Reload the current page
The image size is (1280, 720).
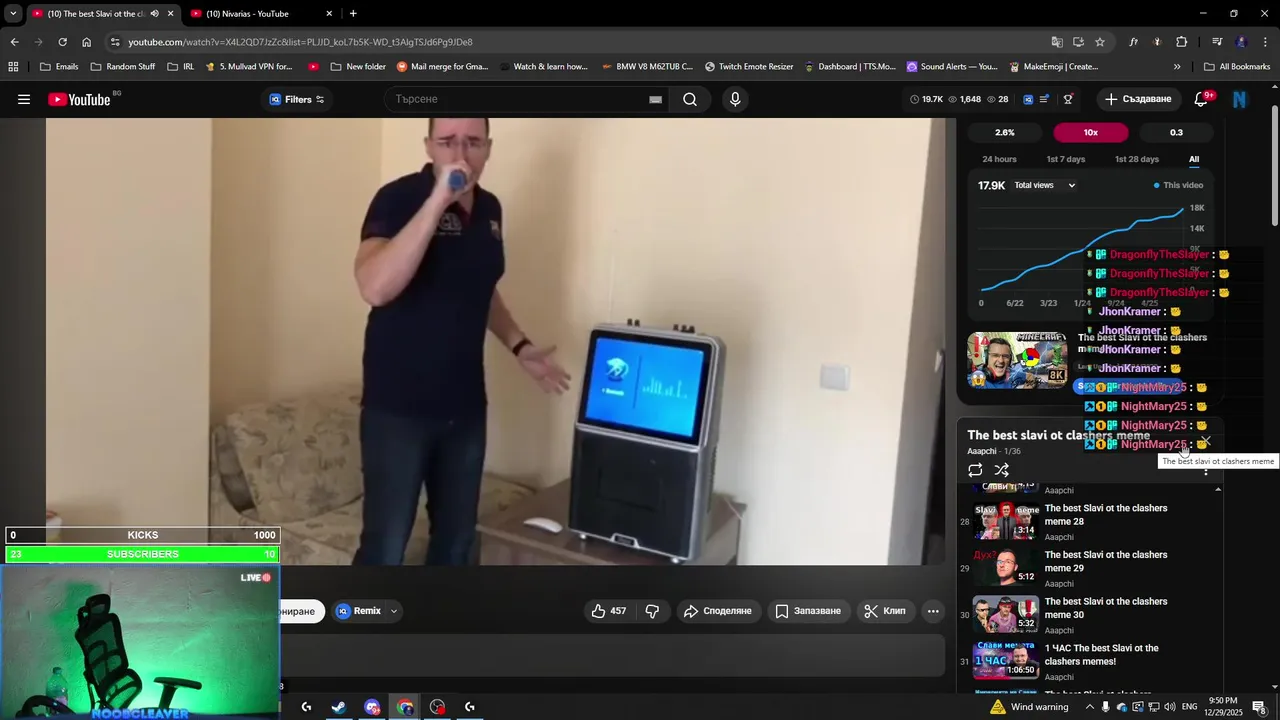coord(62,42)
